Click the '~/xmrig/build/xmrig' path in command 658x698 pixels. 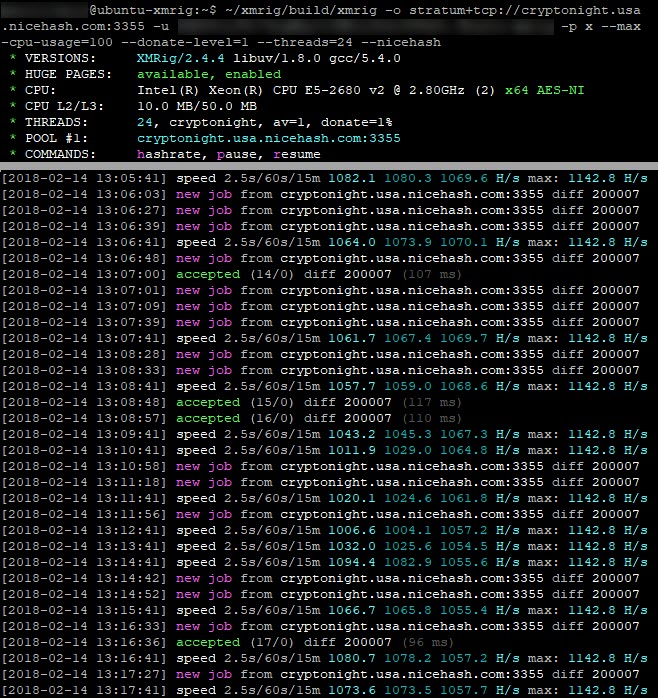coord(301,10)
